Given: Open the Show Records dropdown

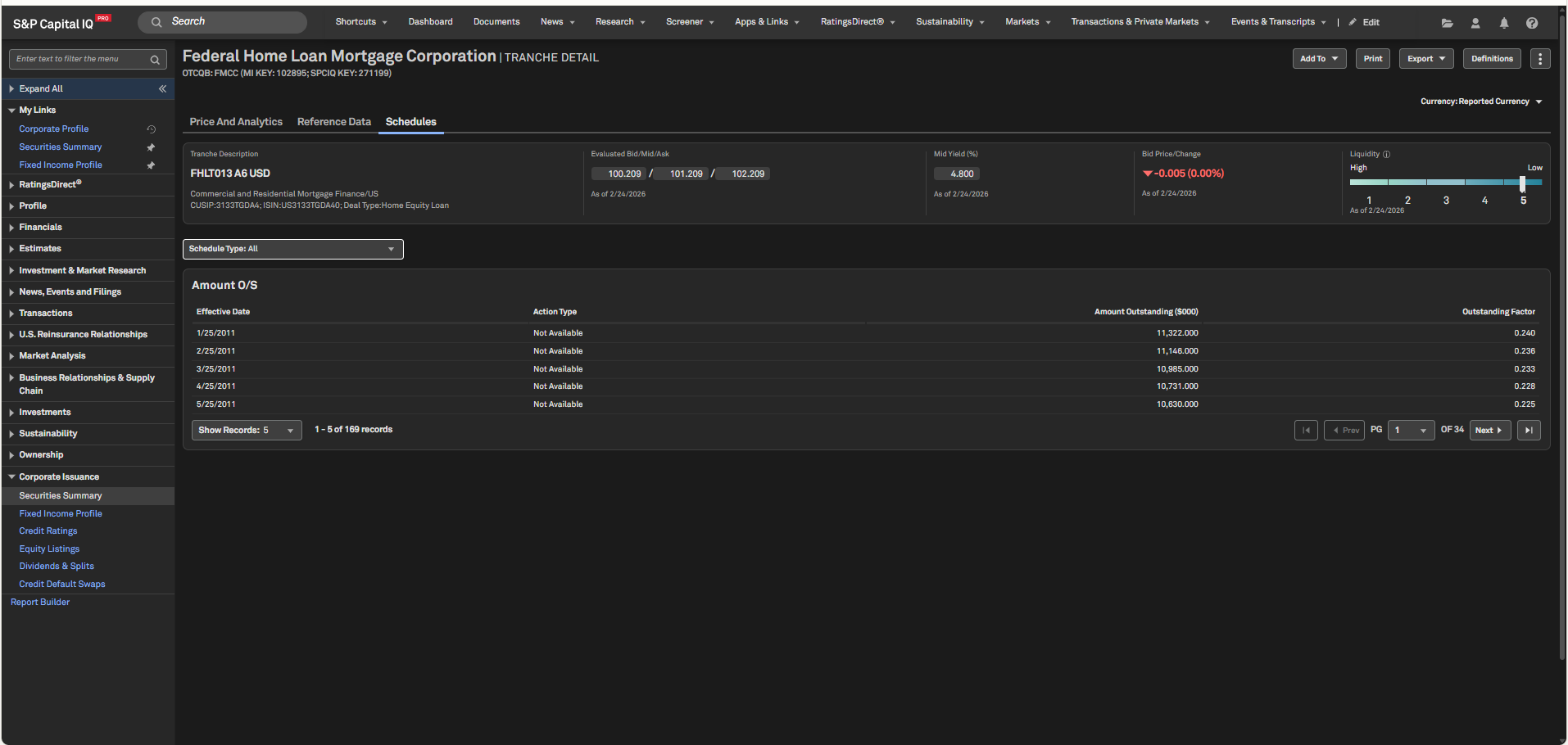Looking at the screenshot, I should [x=246, y=431].
